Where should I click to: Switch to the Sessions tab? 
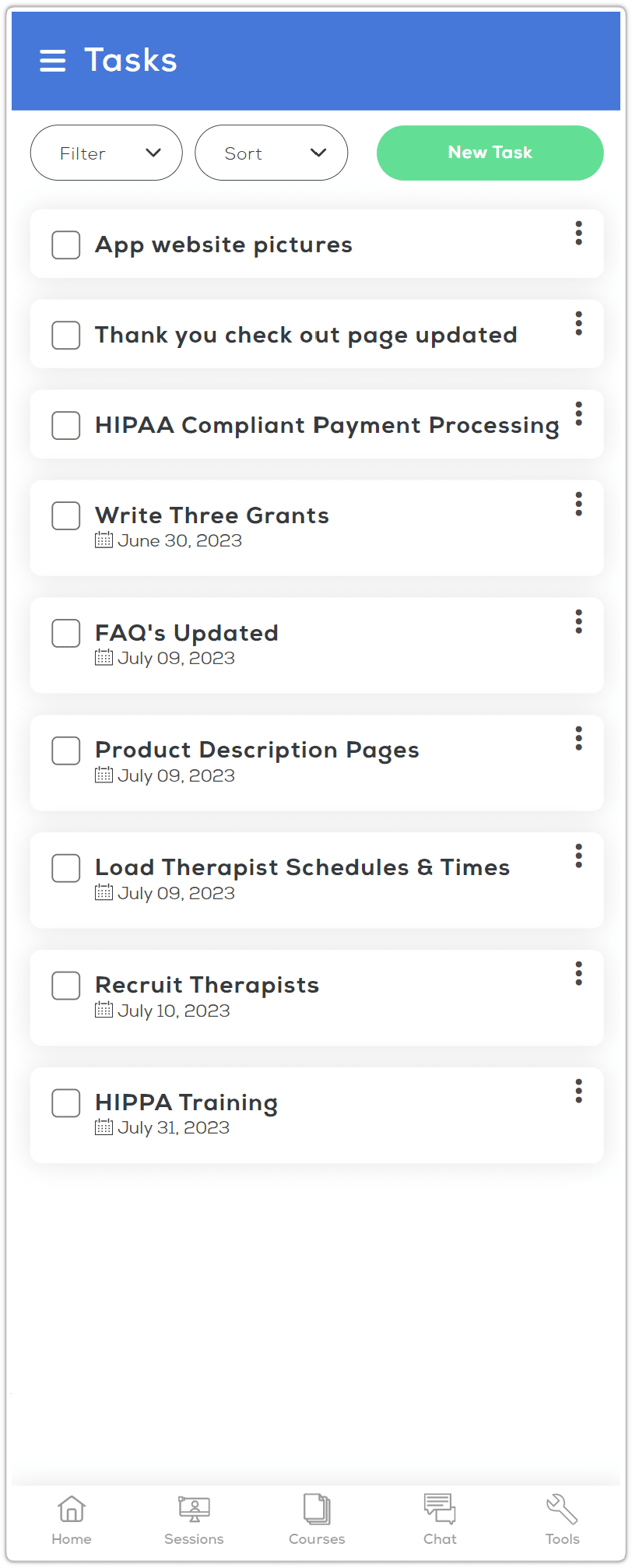coord(194,1519)
